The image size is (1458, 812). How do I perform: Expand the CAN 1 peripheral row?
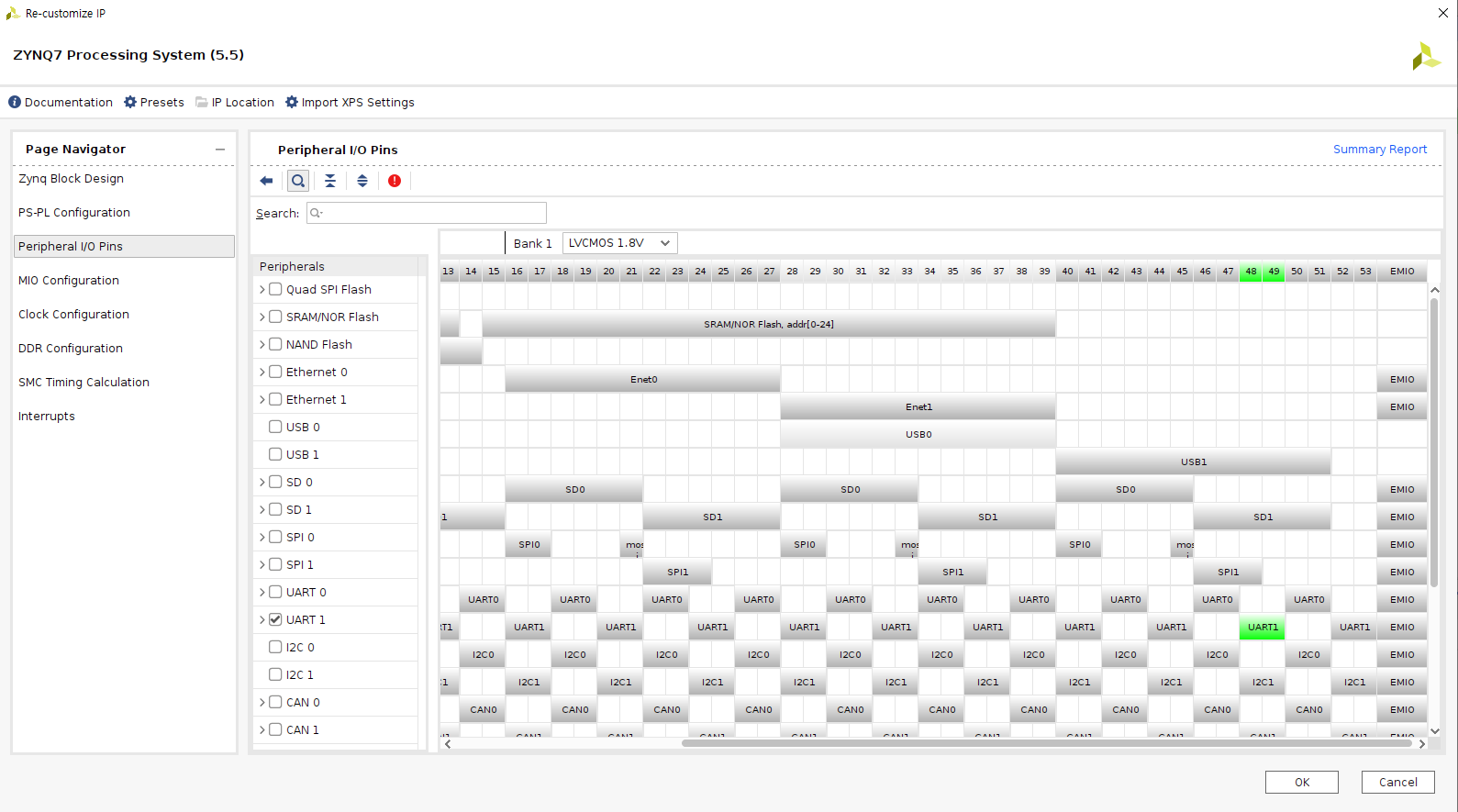pyautogui.click(x=262, y=729)
